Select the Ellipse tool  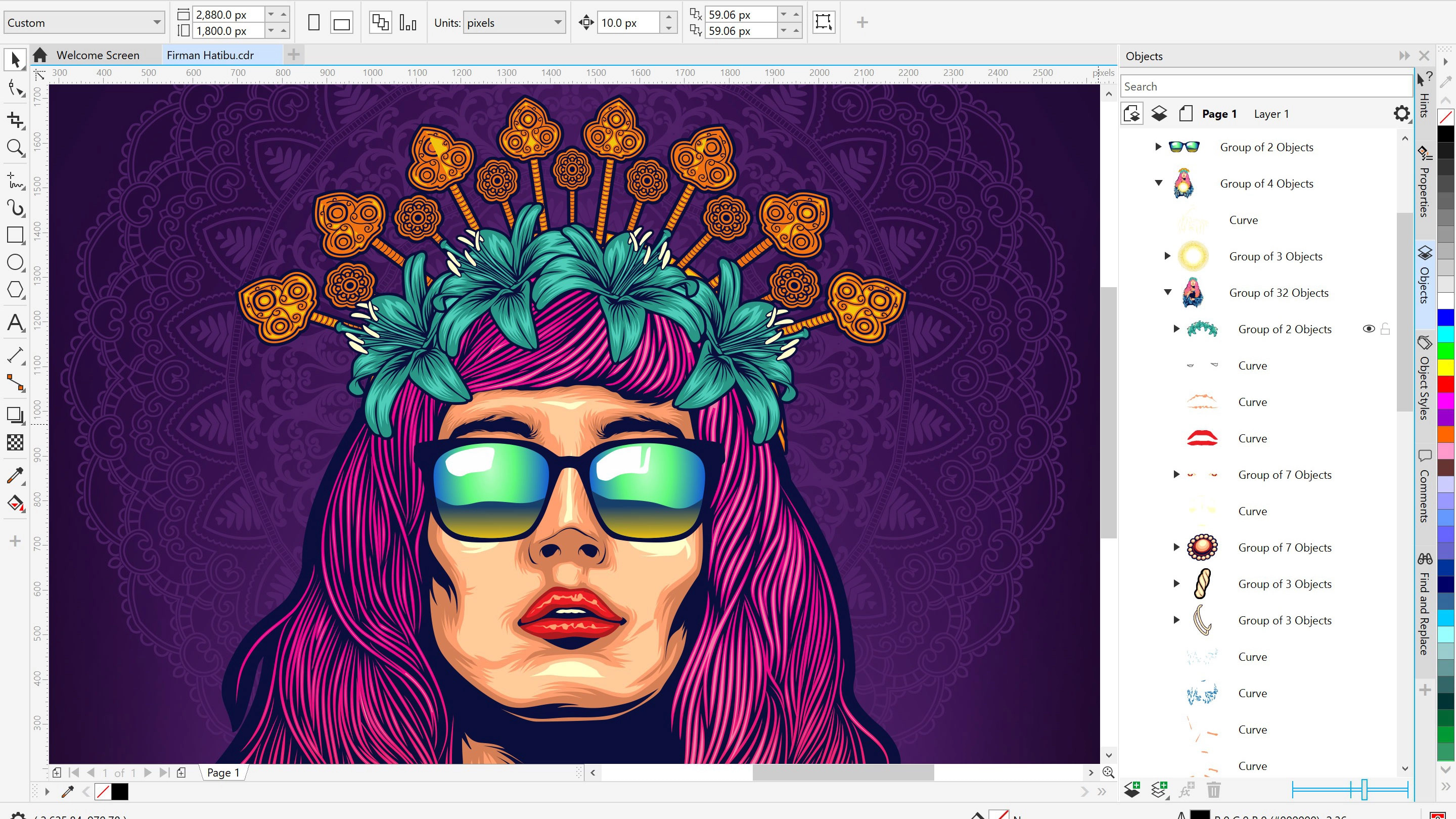[15, 262]
